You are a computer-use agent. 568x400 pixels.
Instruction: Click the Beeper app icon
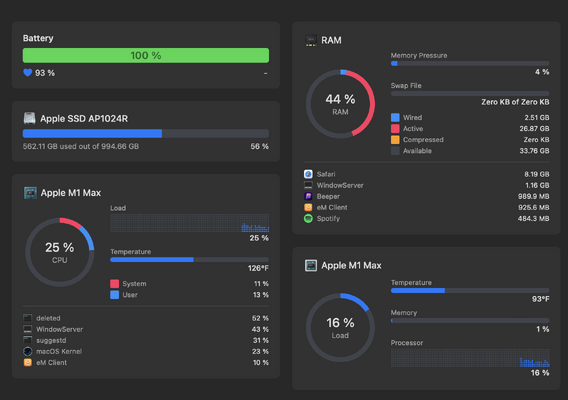(308, 196)
